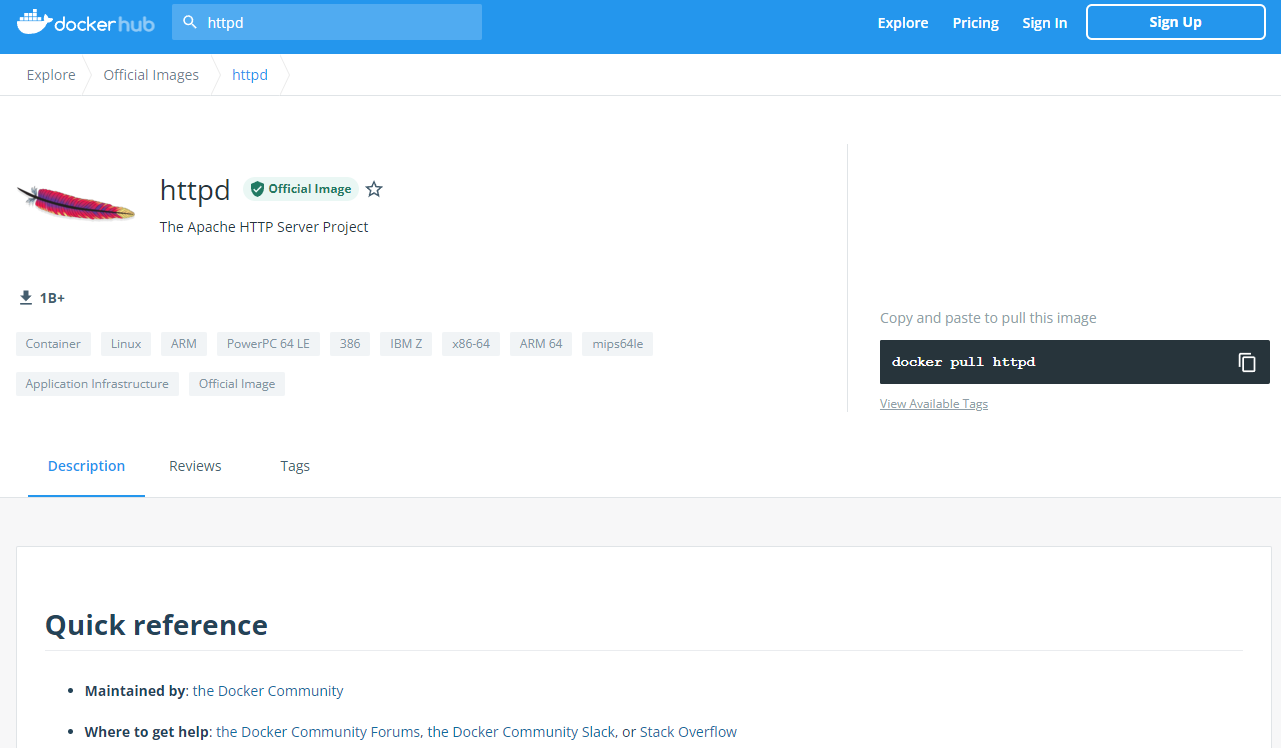Click the Quick reference heading
The height and width of the screenshot is (748, 1281).
[x=156, y=625]
